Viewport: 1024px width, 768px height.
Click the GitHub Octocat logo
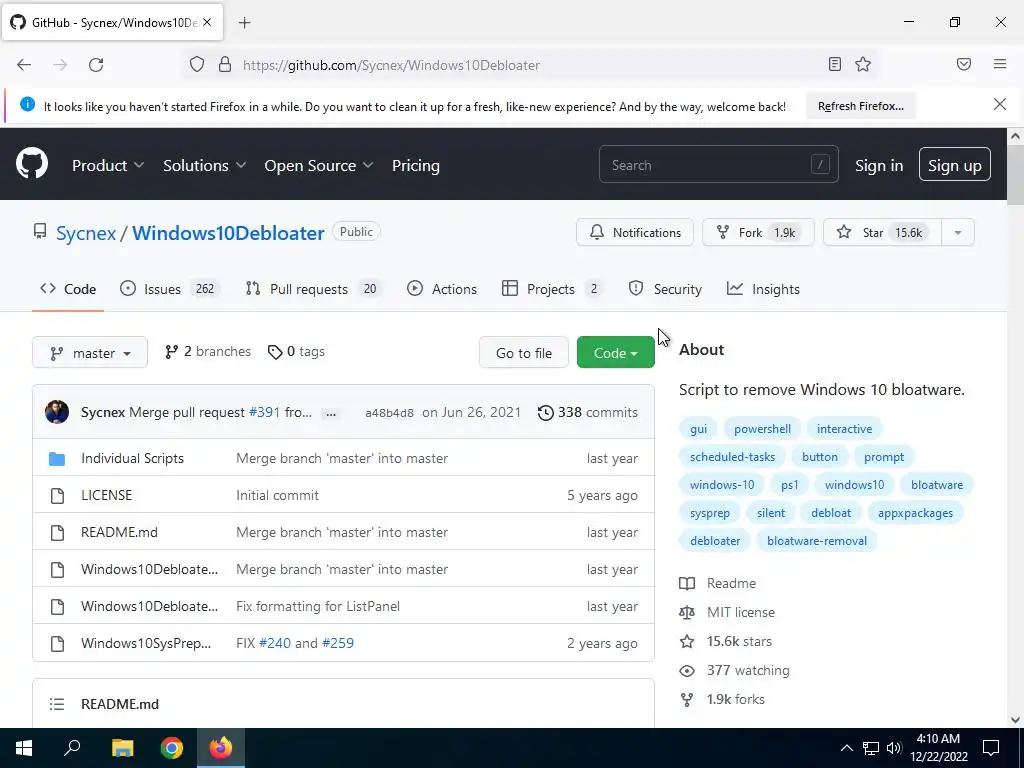32,163
